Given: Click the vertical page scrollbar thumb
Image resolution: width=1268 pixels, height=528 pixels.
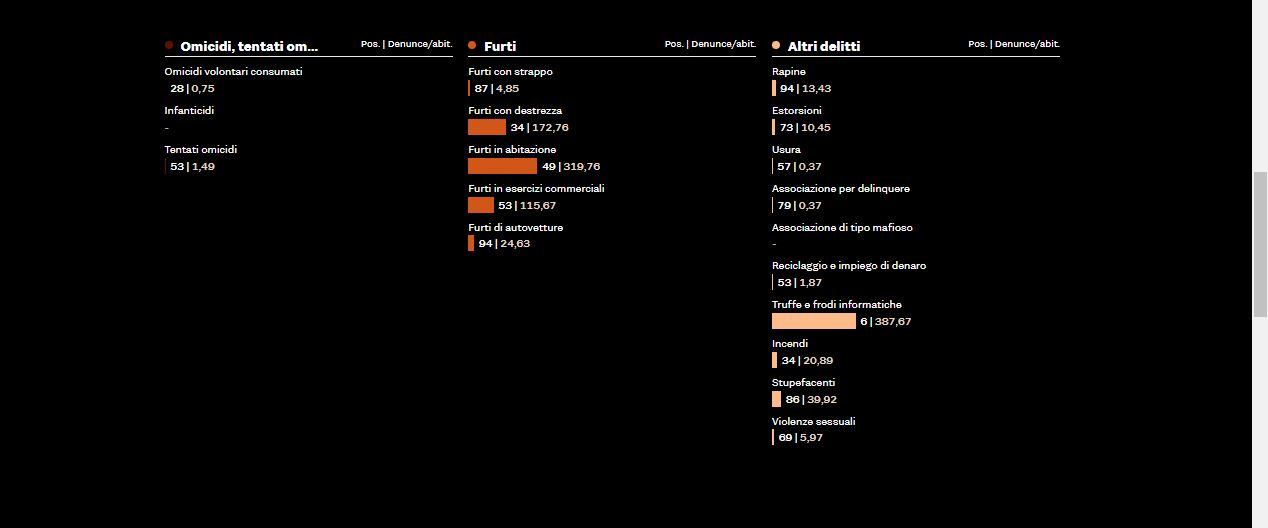Looking at the screenshot, I should (x=1260, y=243).
